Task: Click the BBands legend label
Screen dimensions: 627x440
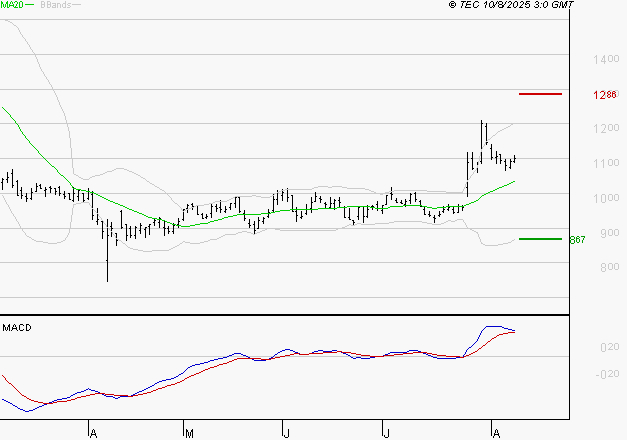Action: point(56,5)
